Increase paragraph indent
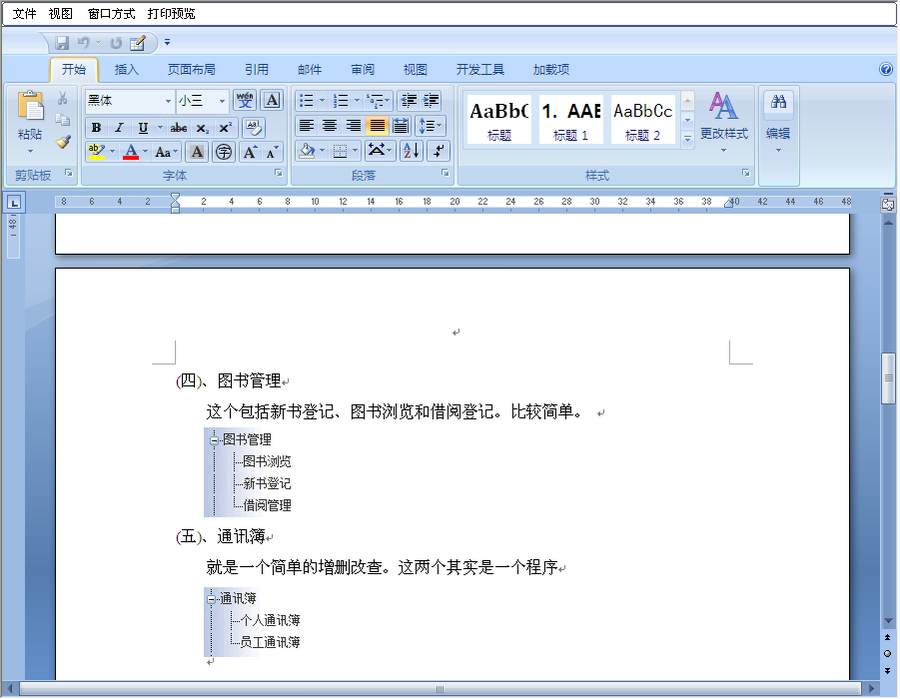 (431, 101)
